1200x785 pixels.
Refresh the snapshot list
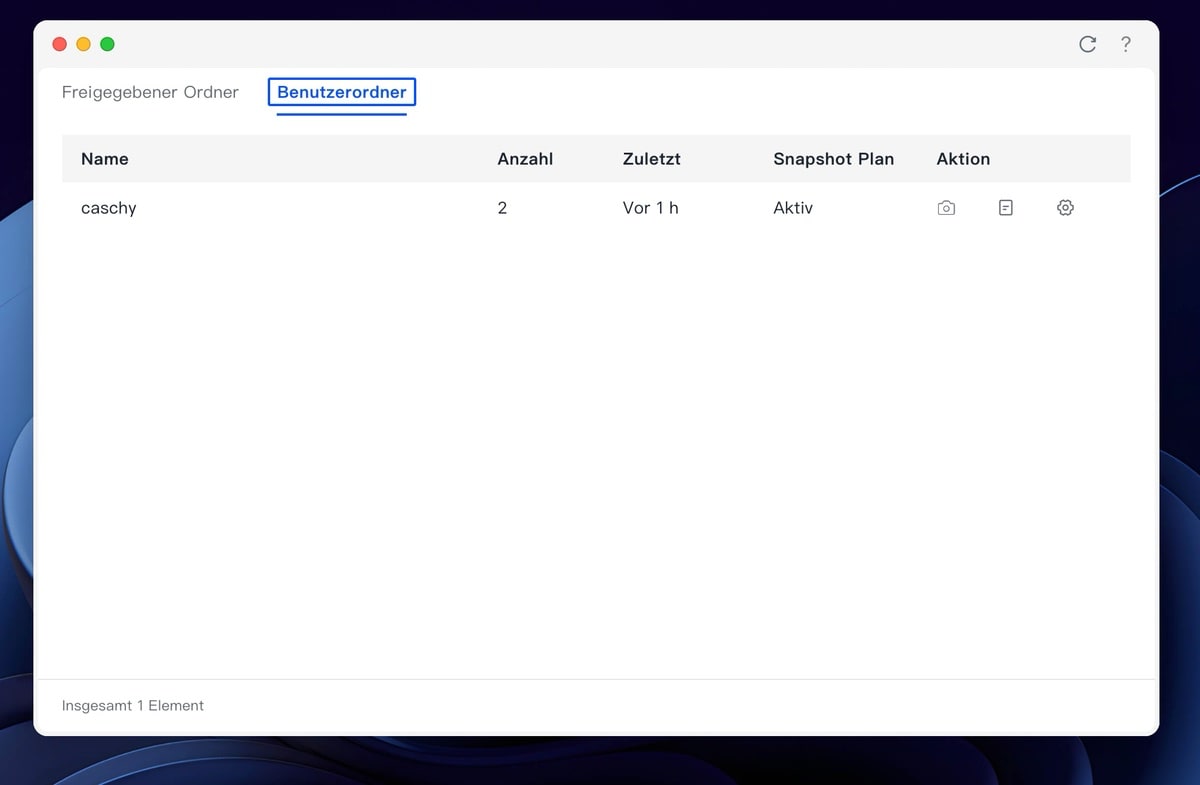click(1087, 44)
